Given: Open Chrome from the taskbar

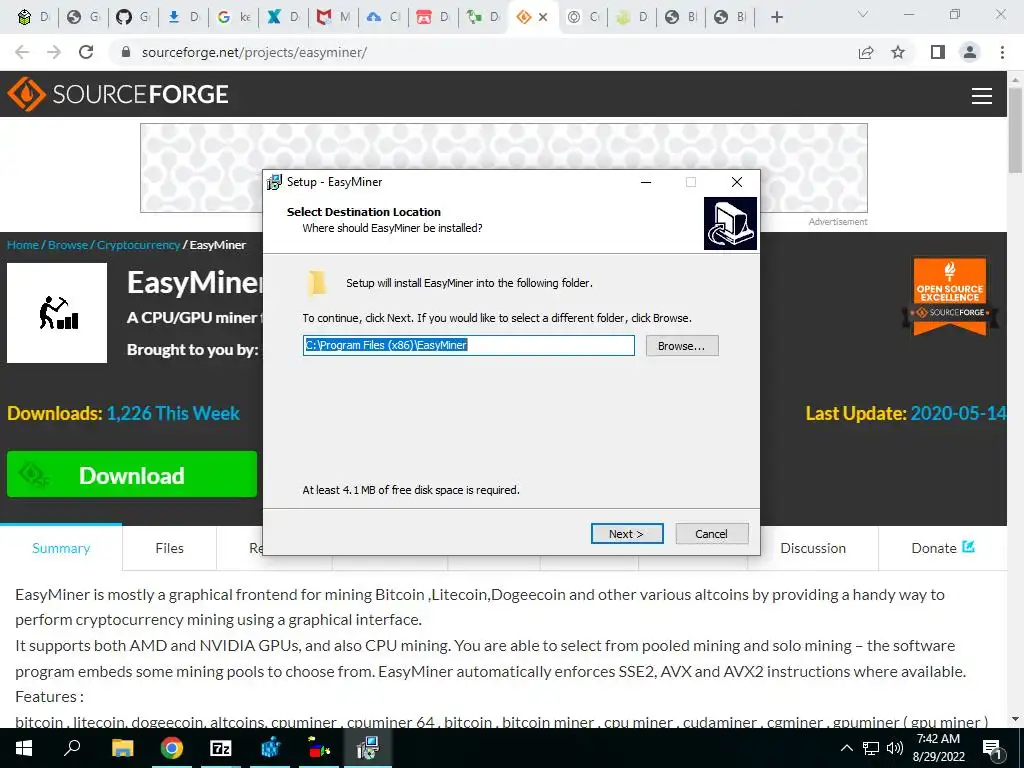Looking at the screenshot, I should tap(172, 748).
